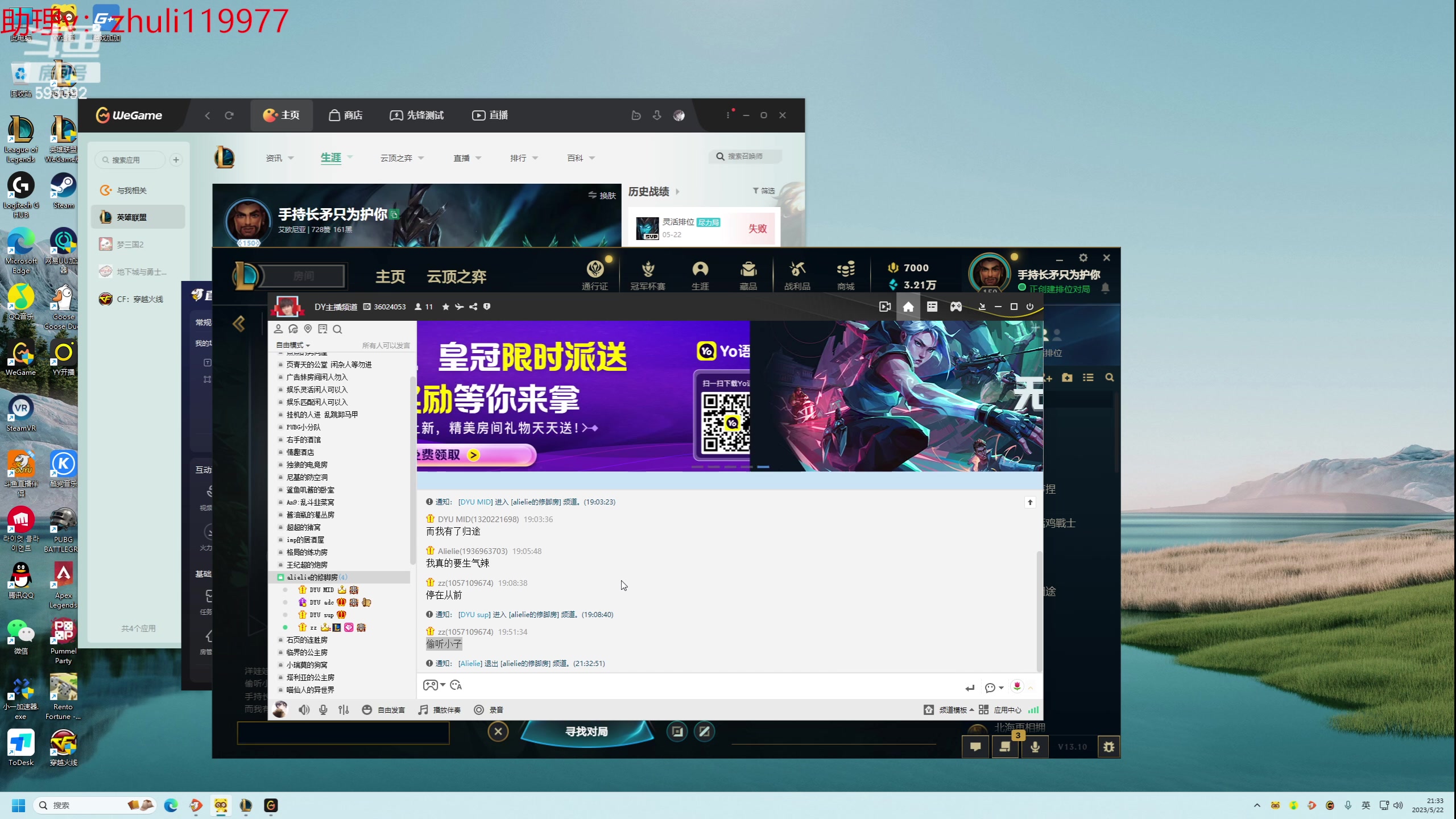Click the WeGame refresh icon
Viewport: 1456px width, 819px height.
point(229,115)
